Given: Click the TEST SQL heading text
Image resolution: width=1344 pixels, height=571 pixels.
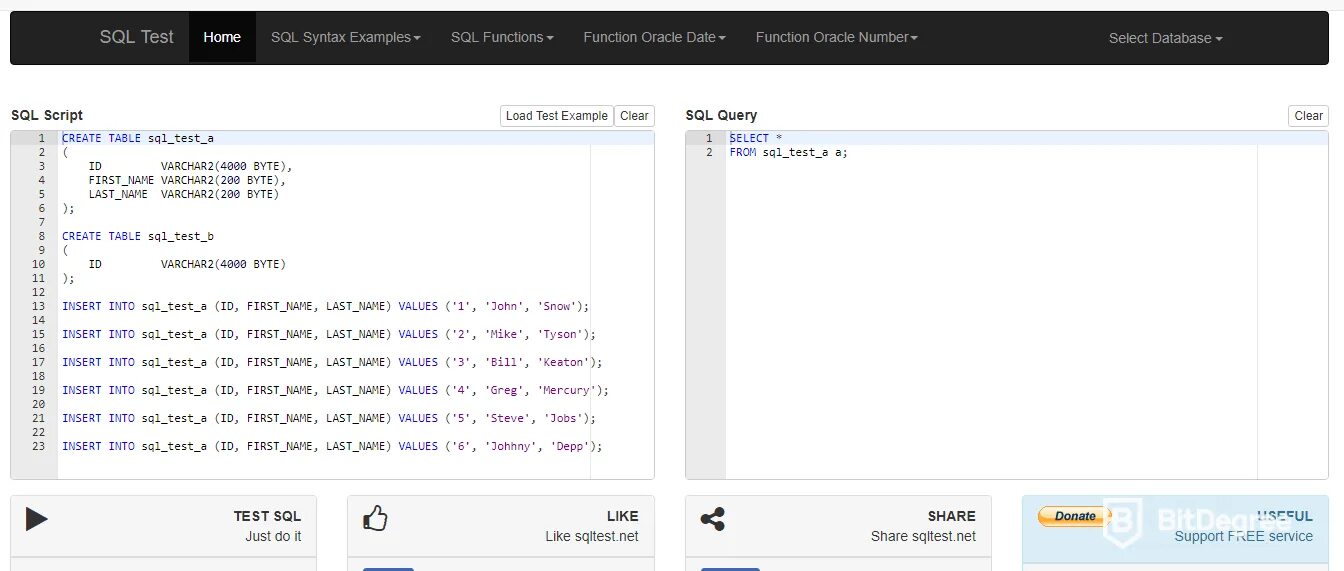Looking at the screenshot, I should [267, 516].
